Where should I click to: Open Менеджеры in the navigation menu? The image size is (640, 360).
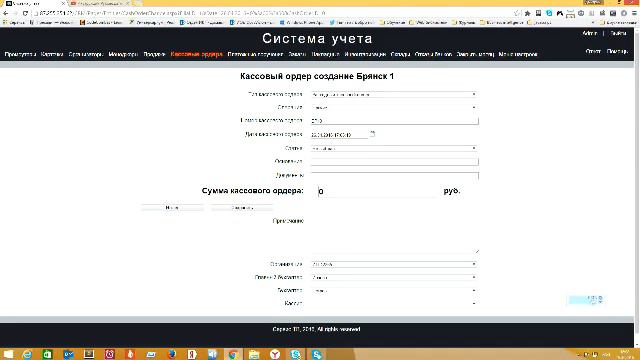pyautogui.click(x=123, y=54)
